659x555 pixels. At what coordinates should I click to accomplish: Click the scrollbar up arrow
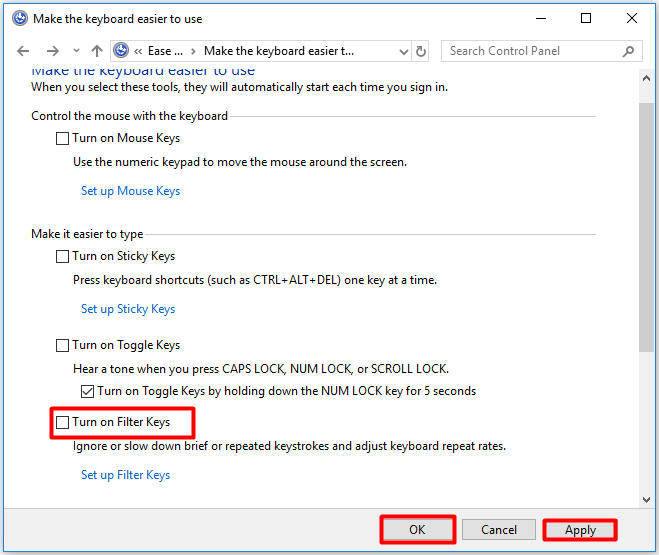pyautogui.click(x=646, y=78)
